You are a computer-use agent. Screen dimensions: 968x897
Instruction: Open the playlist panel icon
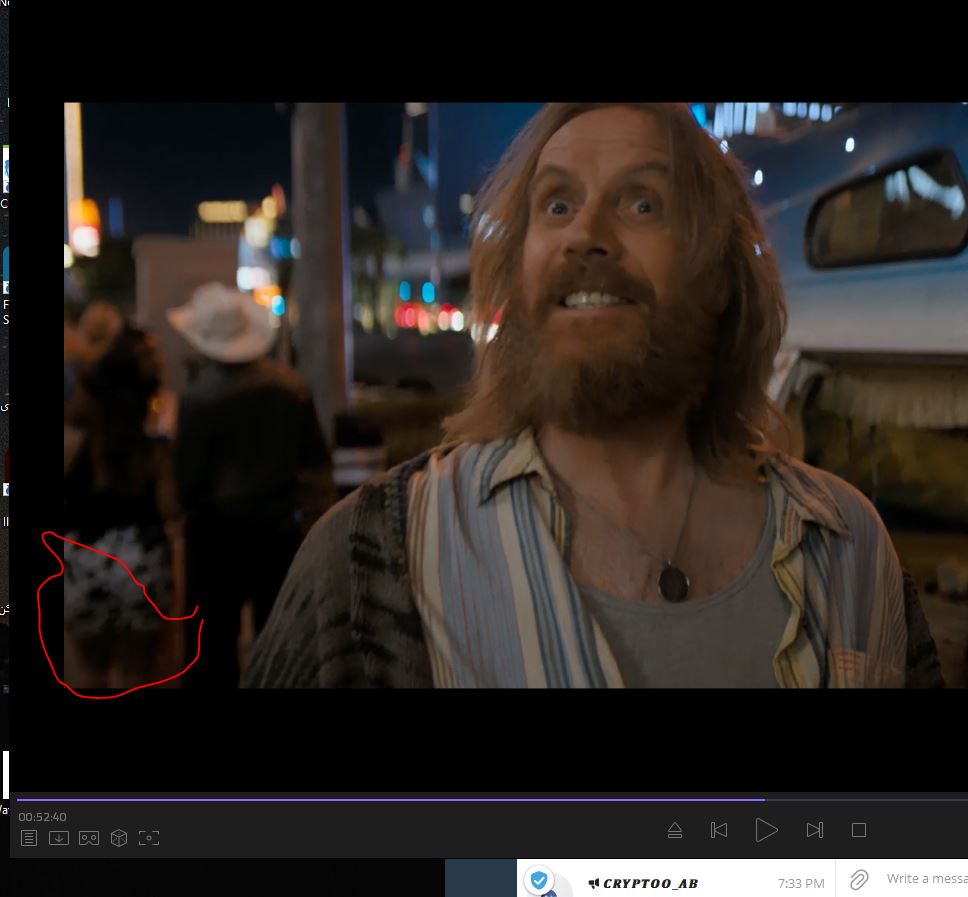[x=29, y=838]
